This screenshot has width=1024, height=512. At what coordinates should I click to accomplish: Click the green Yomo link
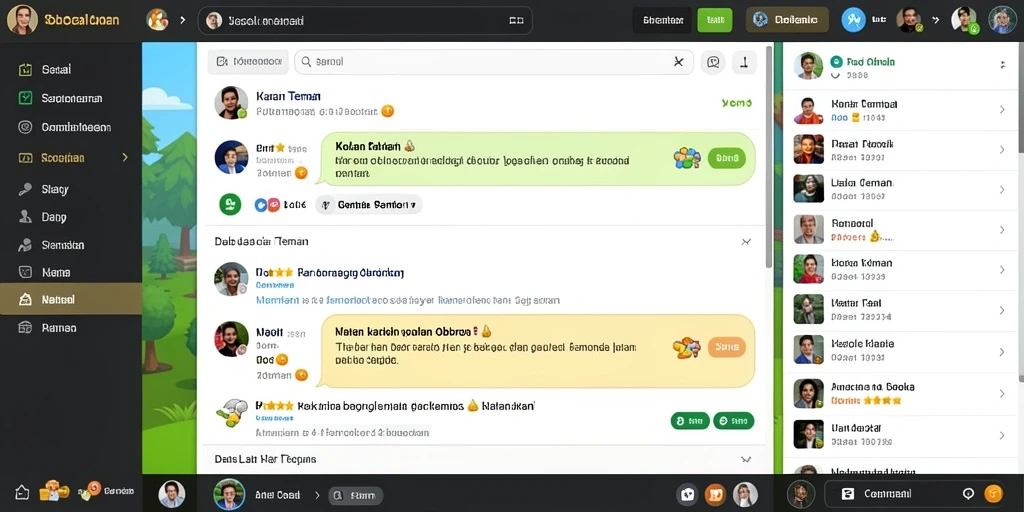tap(737, 103)
